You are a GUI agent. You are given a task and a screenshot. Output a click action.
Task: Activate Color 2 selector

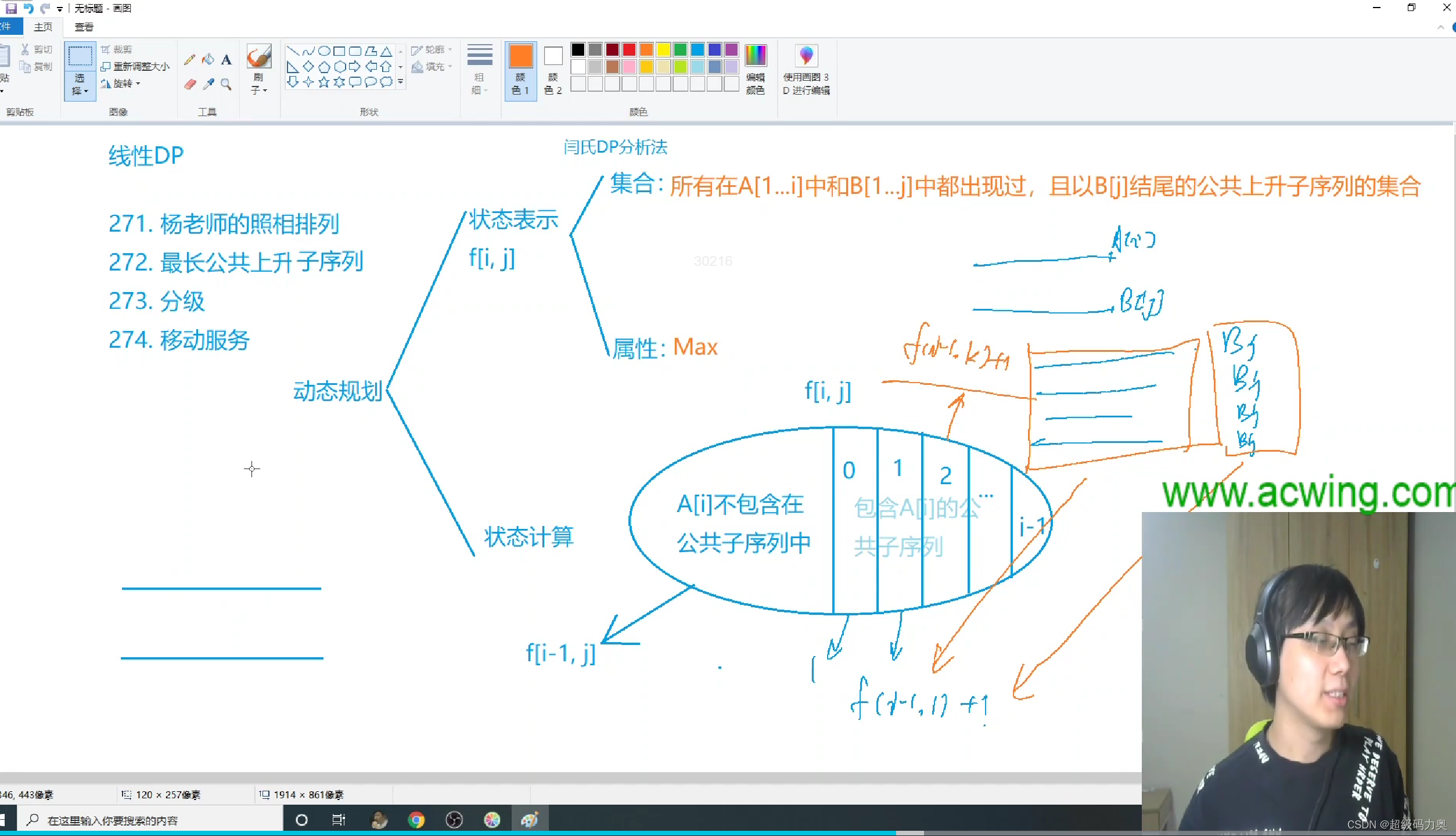(553, 70)
